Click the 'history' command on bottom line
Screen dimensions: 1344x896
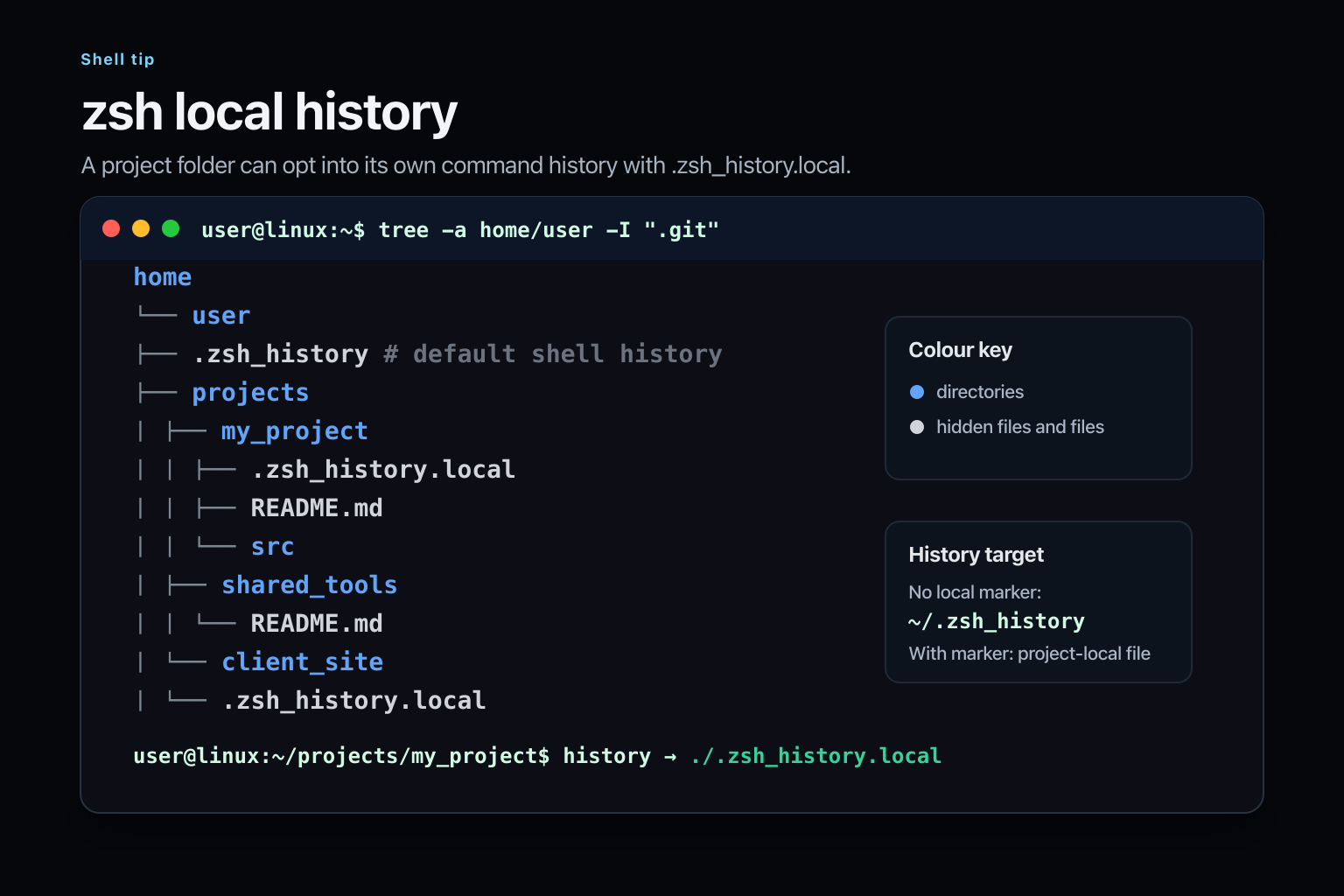coord(607,756)
